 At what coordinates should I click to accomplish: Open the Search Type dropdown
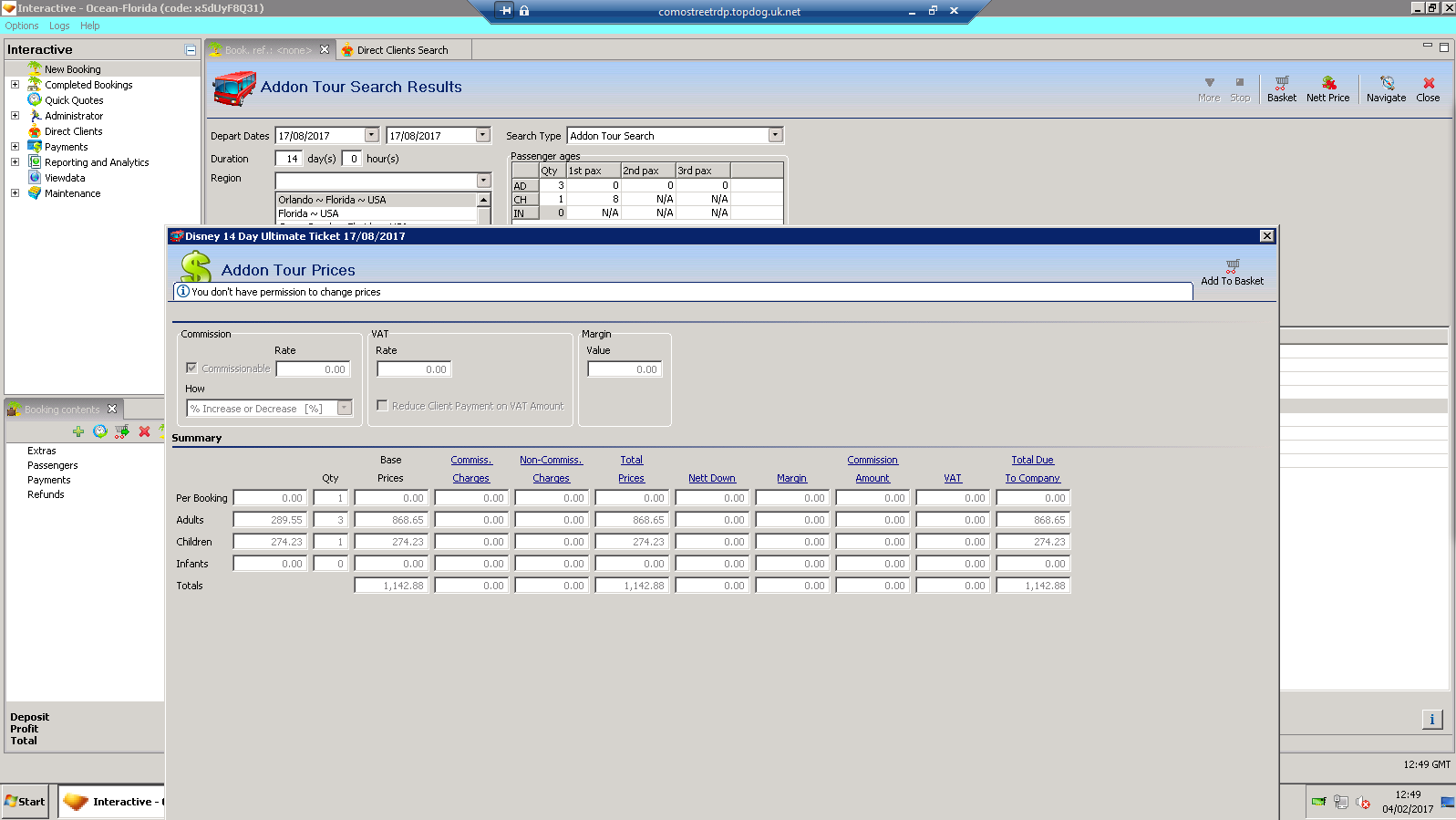click(x=775, y=135)
